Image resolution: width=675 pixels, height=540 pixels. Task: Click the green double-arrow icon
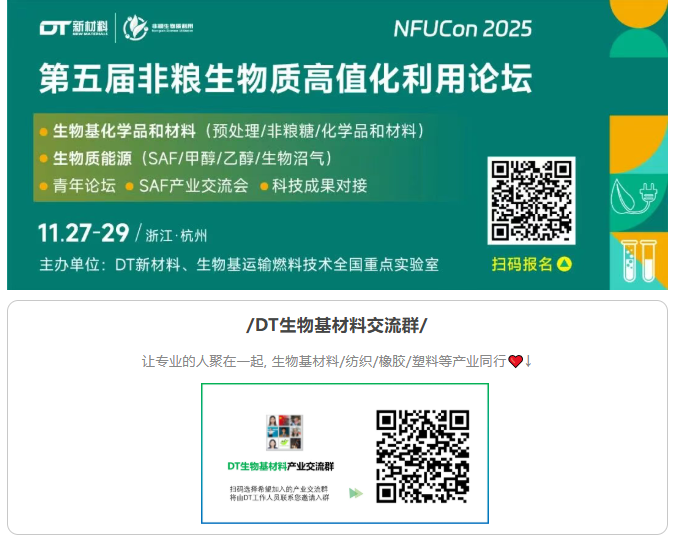coord(356,493)
